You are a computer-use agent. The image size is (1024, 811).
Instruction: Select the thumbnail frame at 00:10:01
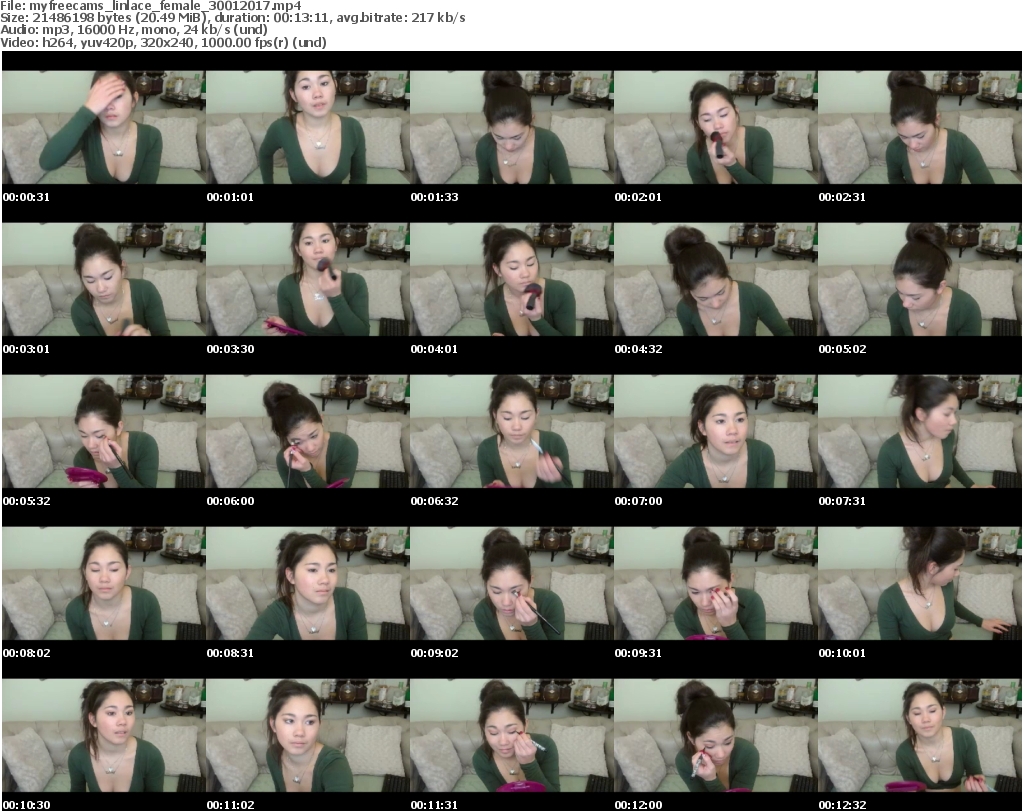[x=920, y=584]
